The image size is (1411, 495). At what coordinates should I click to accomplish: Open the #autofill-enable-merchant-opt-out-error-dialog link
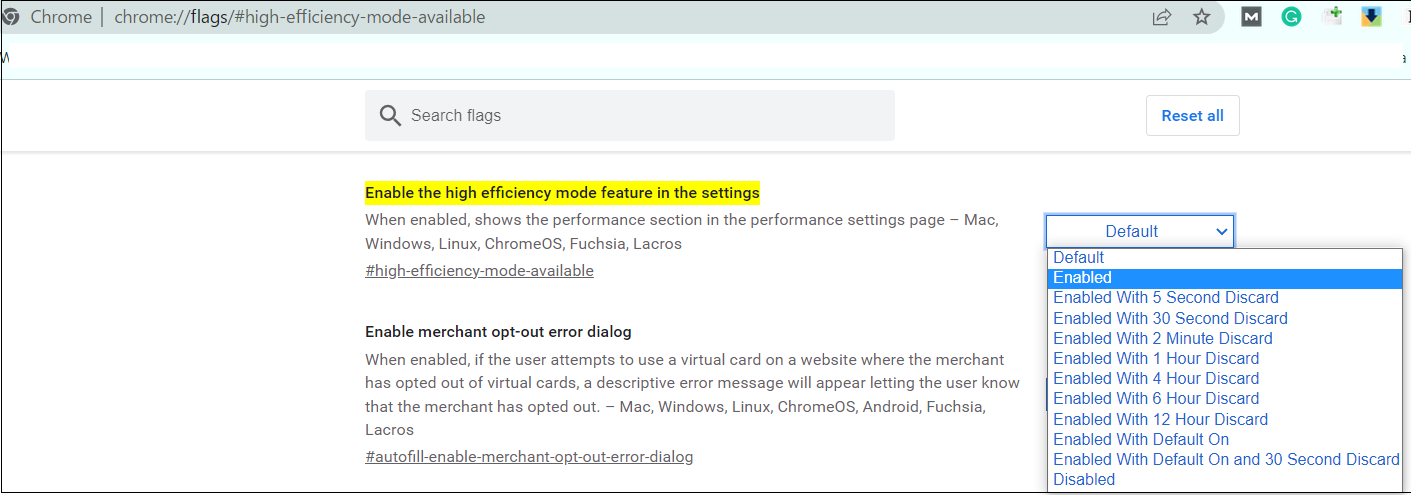[529, 457]
